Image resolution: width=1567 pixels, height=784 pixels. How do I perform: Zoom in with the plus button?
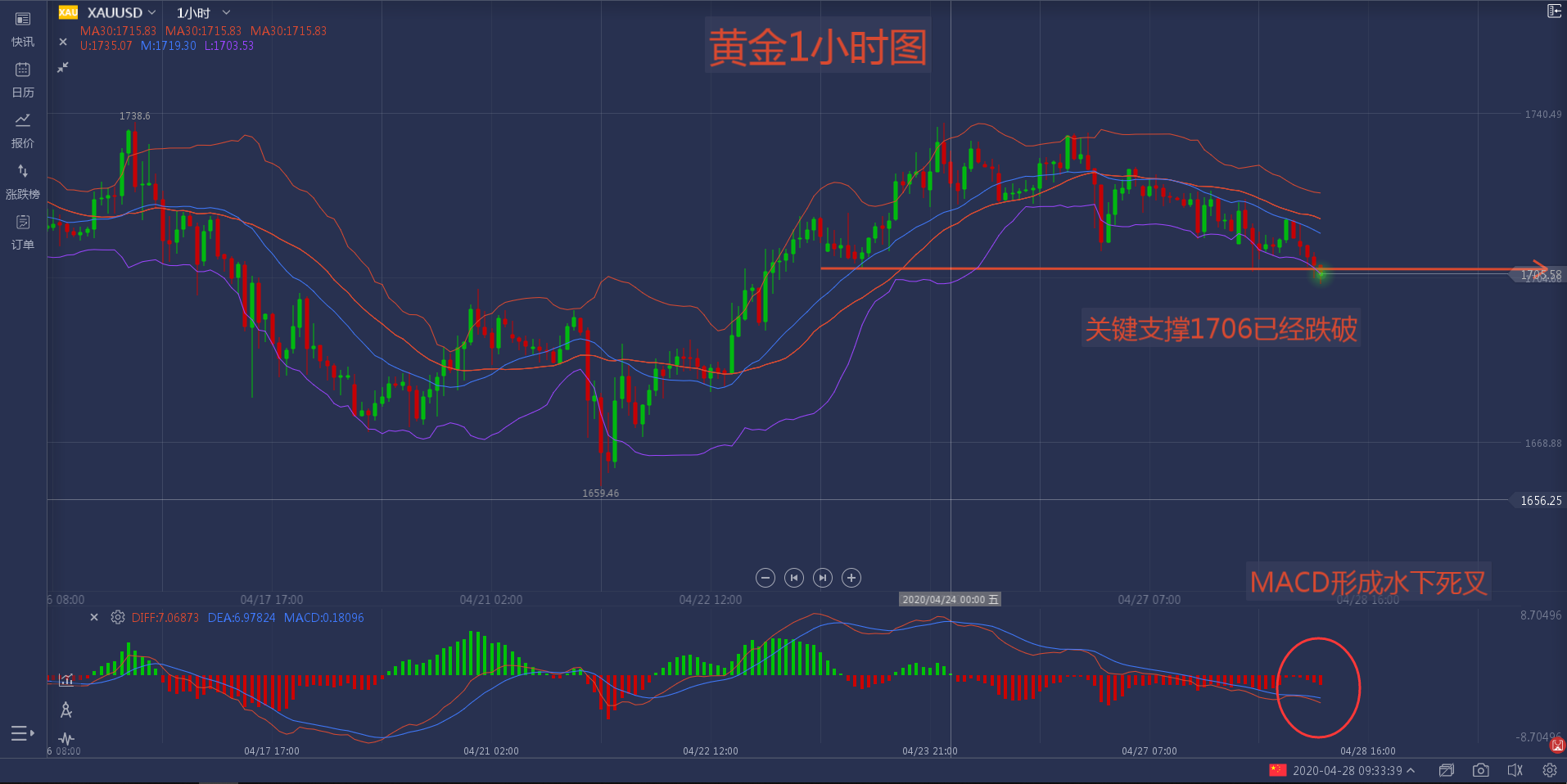click(851, 578)
